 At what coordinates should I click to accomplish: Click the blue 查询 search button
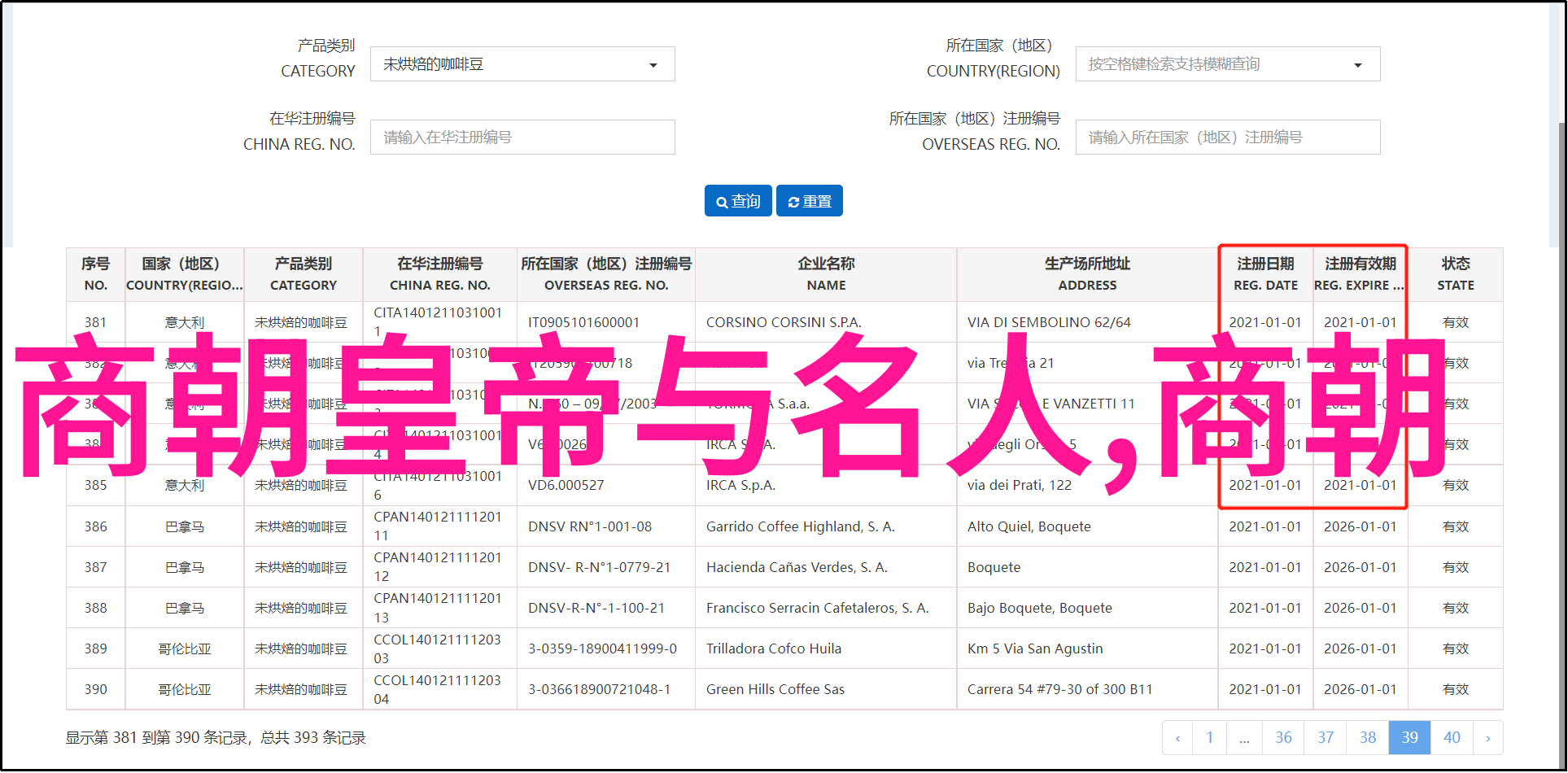coord(738,201)
